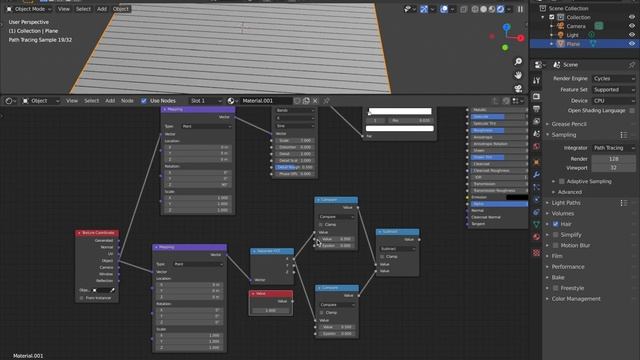Screen dimensions: 640x360
Task: Open the node editor Add menu
Action: [110, 101]
